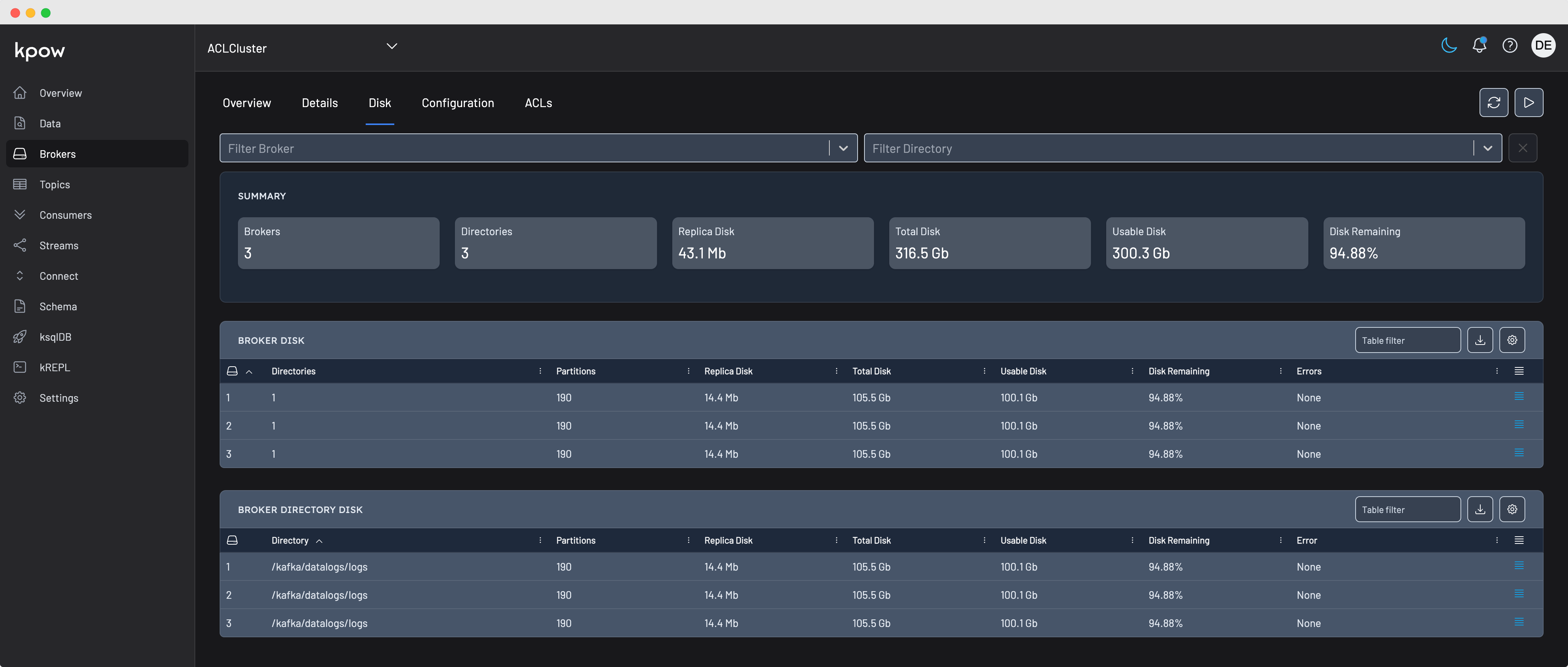This screenshot has width=1568, height=667.
Task: Open ksqlDB from the sidebar
Action: pyautogui.click(x=55, y=337)
